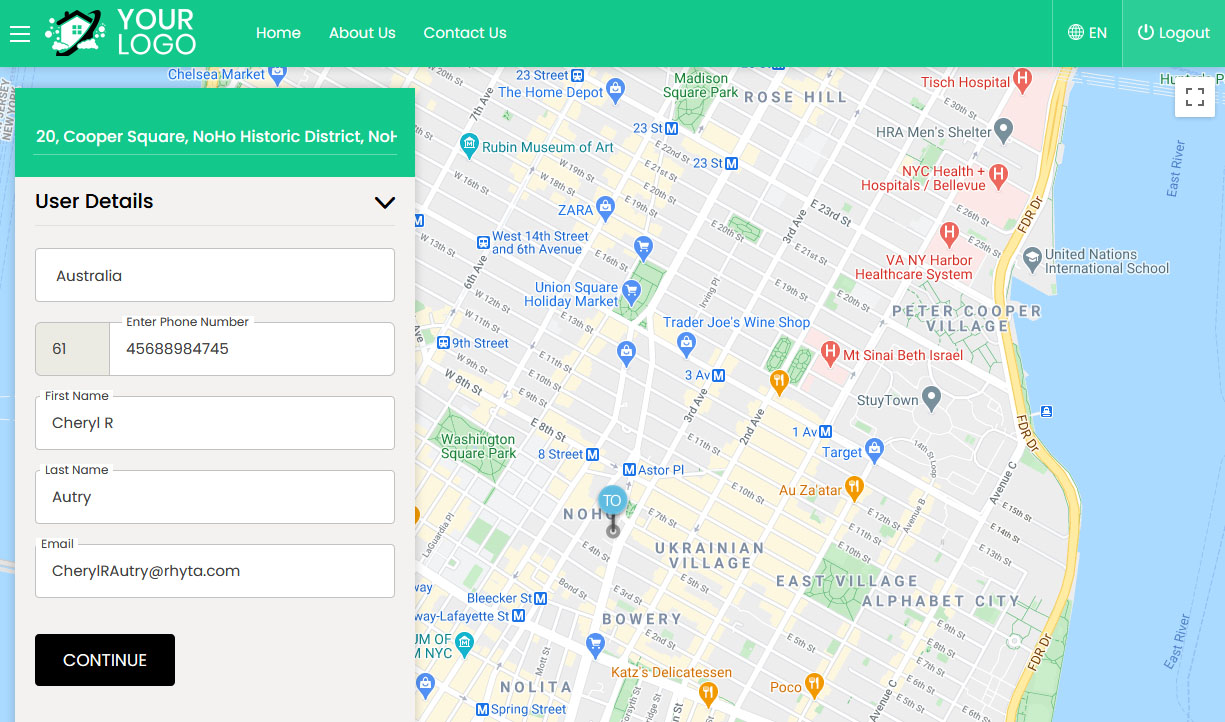The width and height of the screenshot is (1225, 722).
Task: Log out using the Logout button
Action: tap(1174, 33)
